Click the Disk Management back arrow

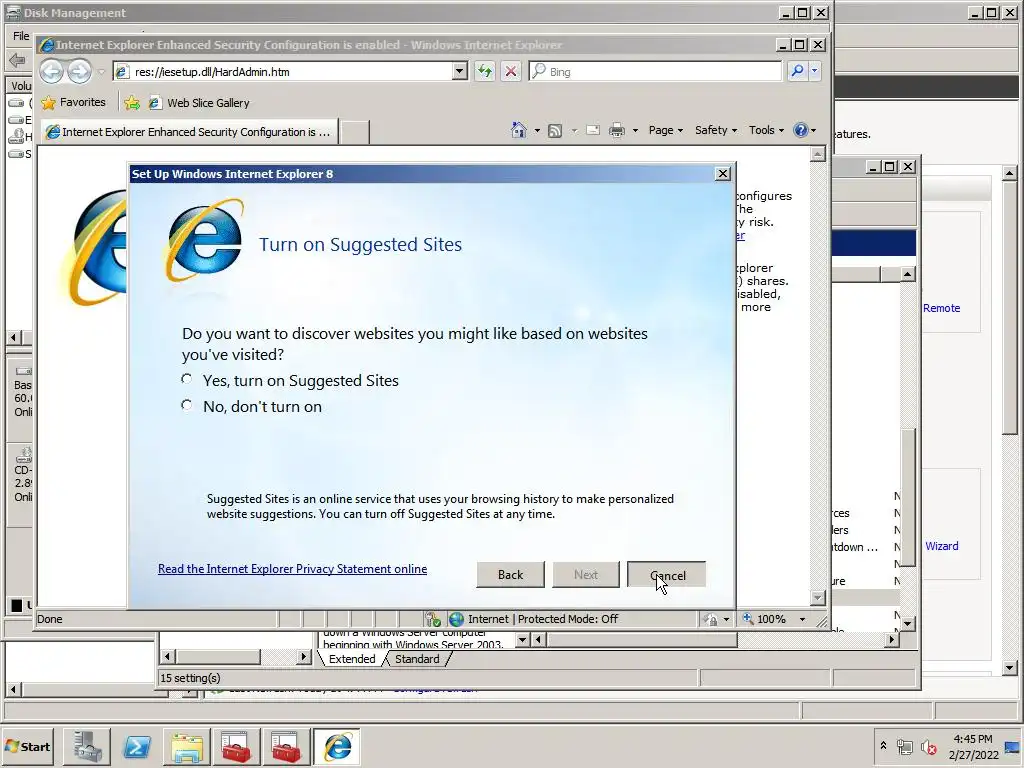point(17,60)
